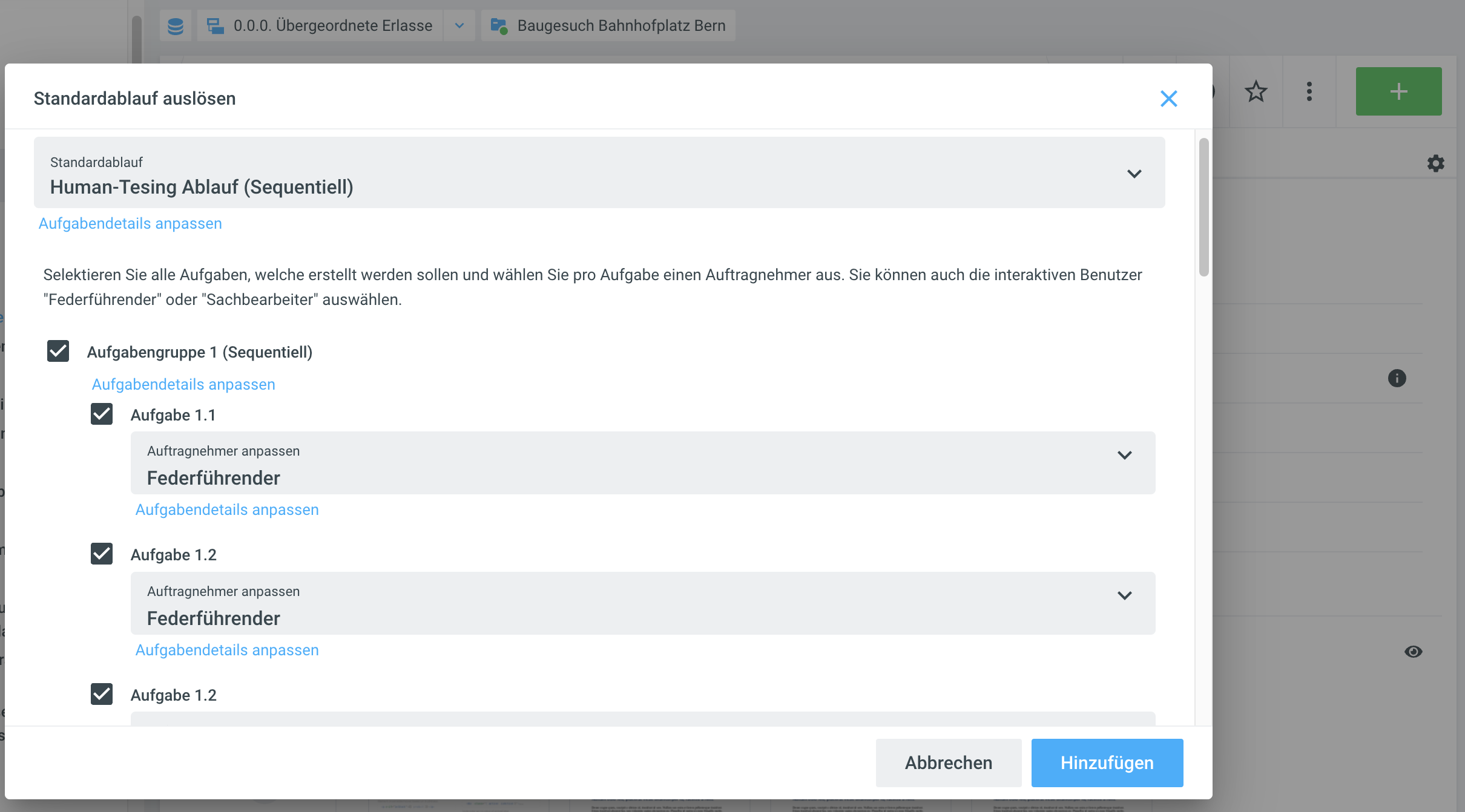1465x812 pixels.
Task: Uncheck Aufgabengruppe 1 (Sequentiell) checkbox
Action: pos(58,352)
